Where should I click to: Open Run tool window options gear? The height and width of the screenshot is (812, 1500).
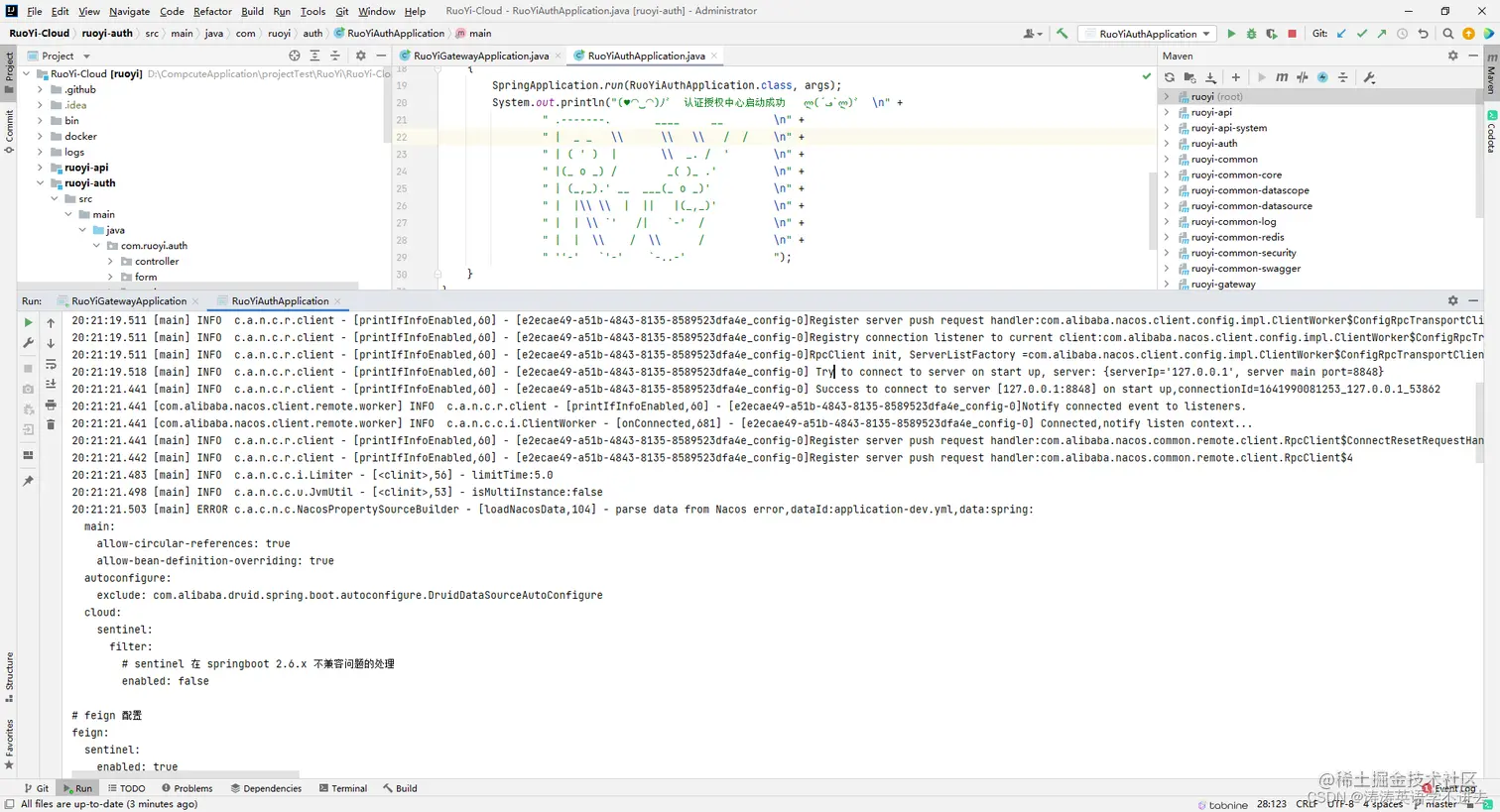[x=1452, y=300]
